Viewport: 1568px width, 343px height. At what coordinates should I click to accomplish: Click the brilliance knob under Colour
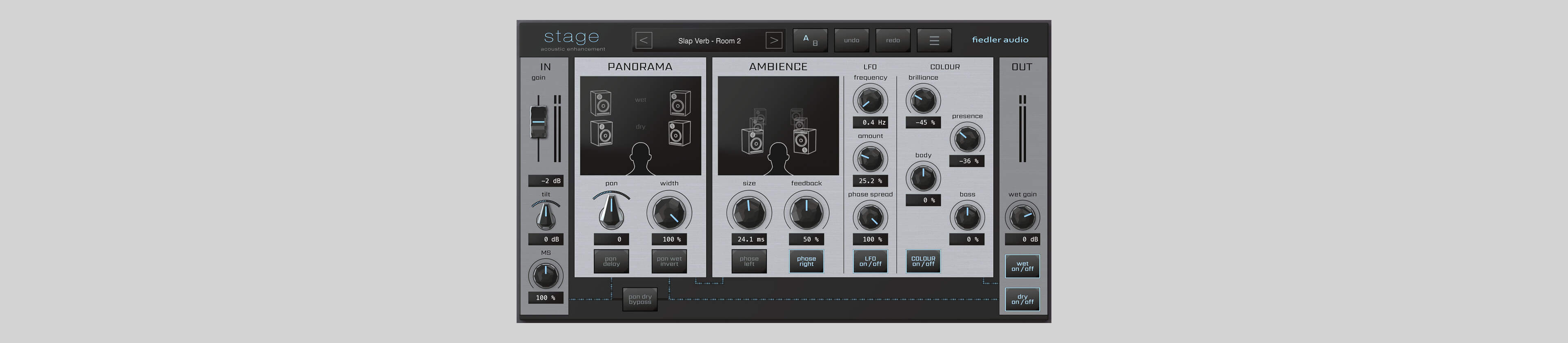click(923, 100)
